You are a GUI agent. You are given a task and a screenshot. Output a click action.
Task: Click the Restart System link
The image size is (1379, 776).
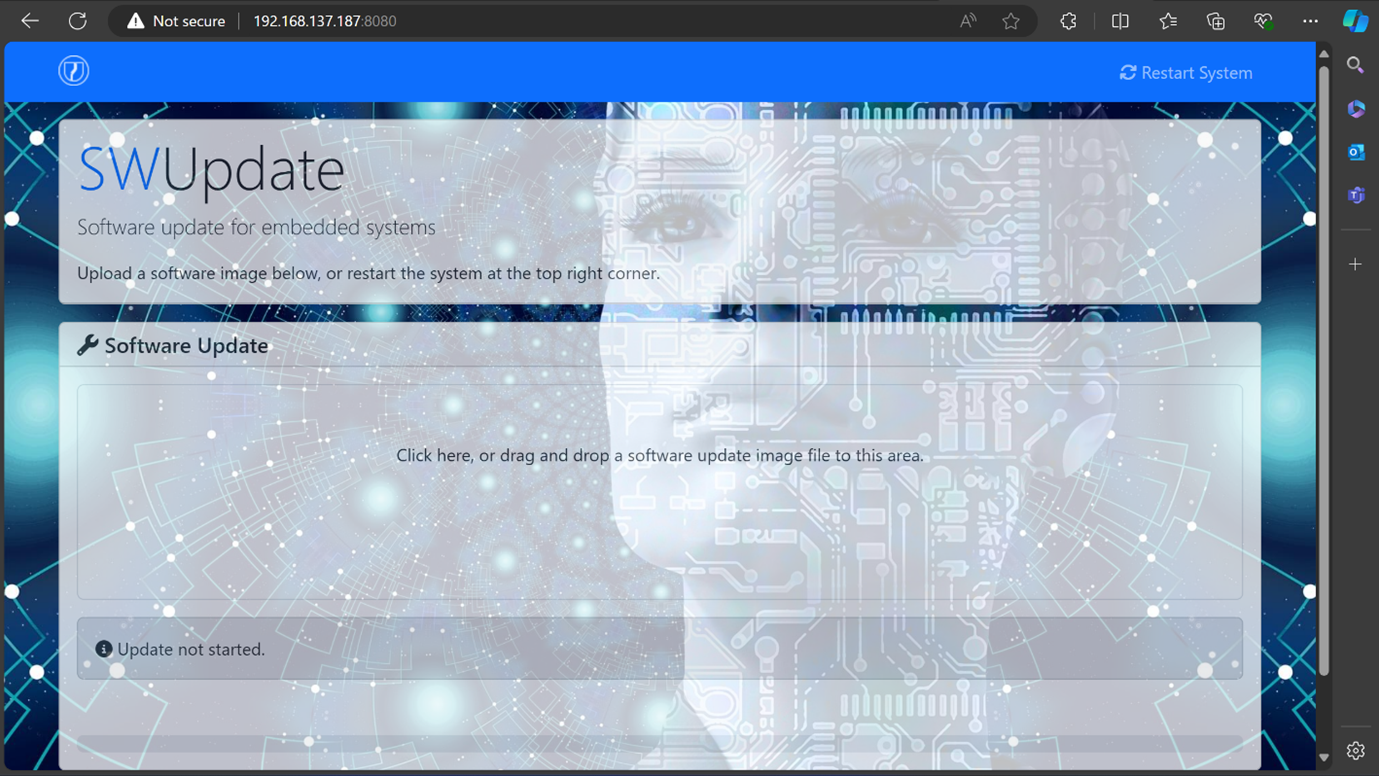coord(1185,72)
